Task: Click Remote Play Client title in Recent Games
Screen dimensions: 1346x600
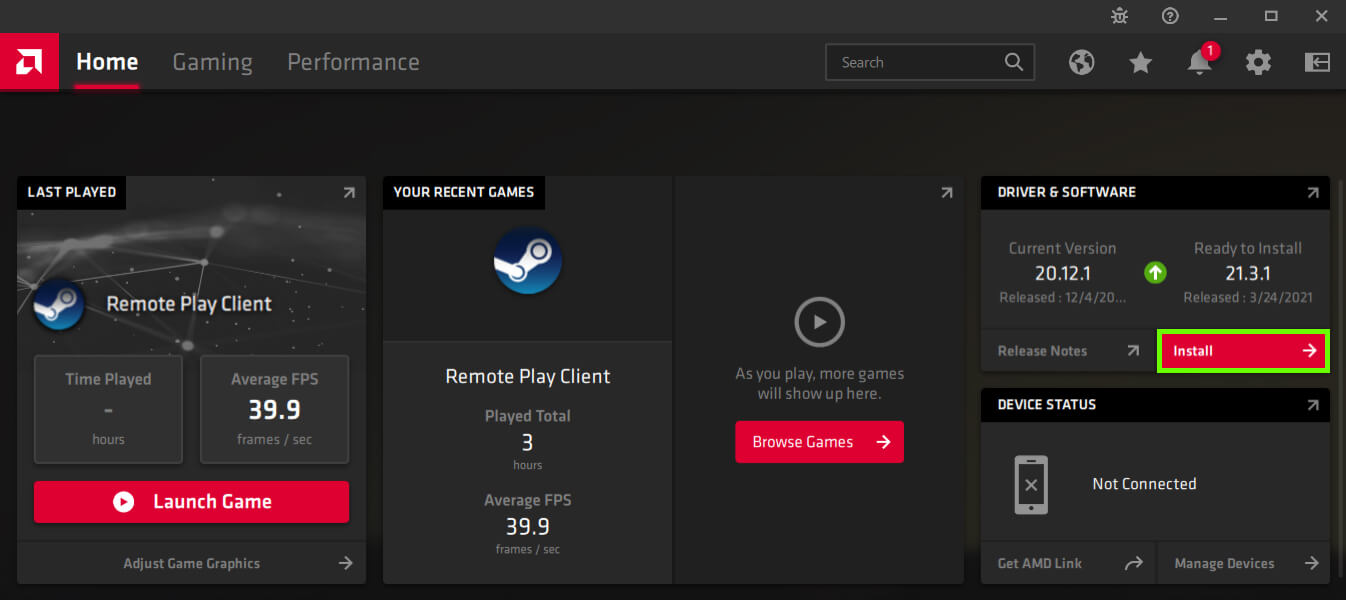Action: (528, 377)
